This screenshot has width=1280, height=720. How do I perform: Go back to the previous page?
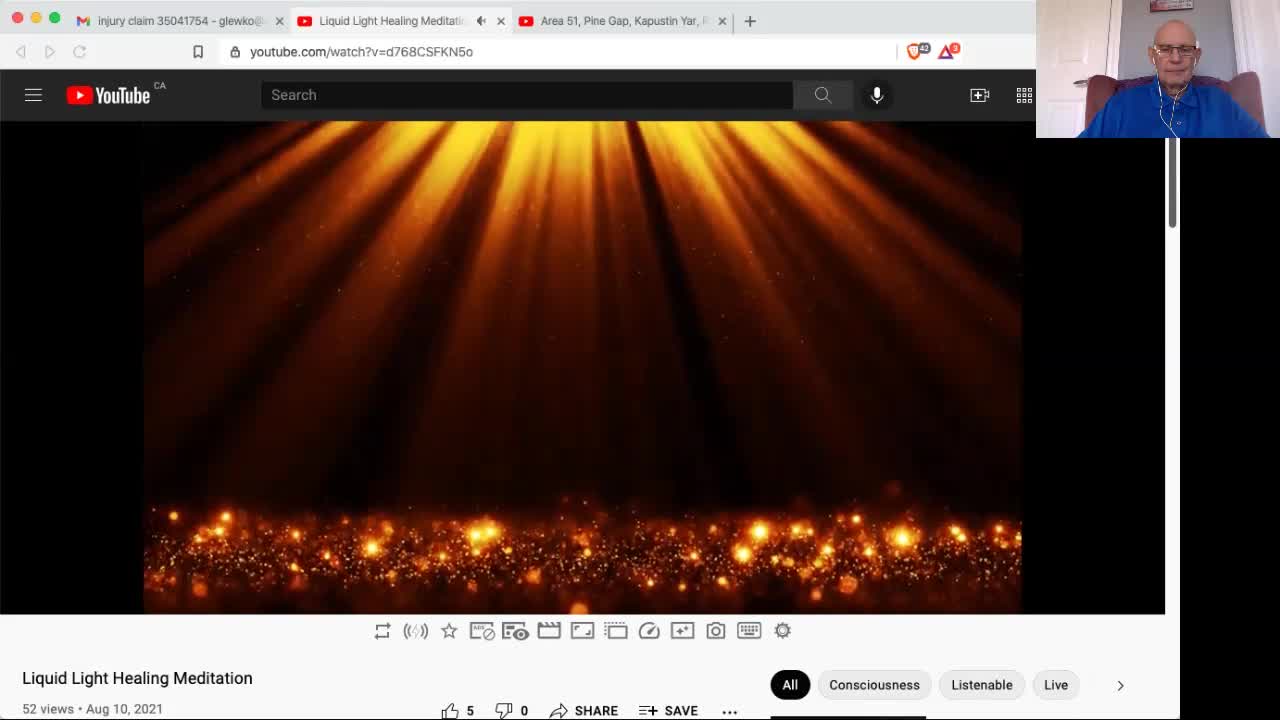(x=21, y=52)
